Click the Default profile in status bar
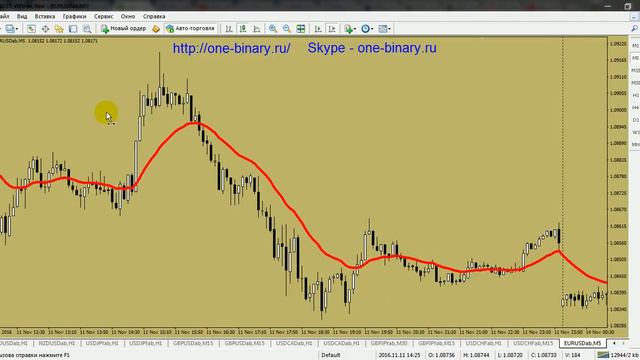This screenshot has height=360, width=640. 331,355
